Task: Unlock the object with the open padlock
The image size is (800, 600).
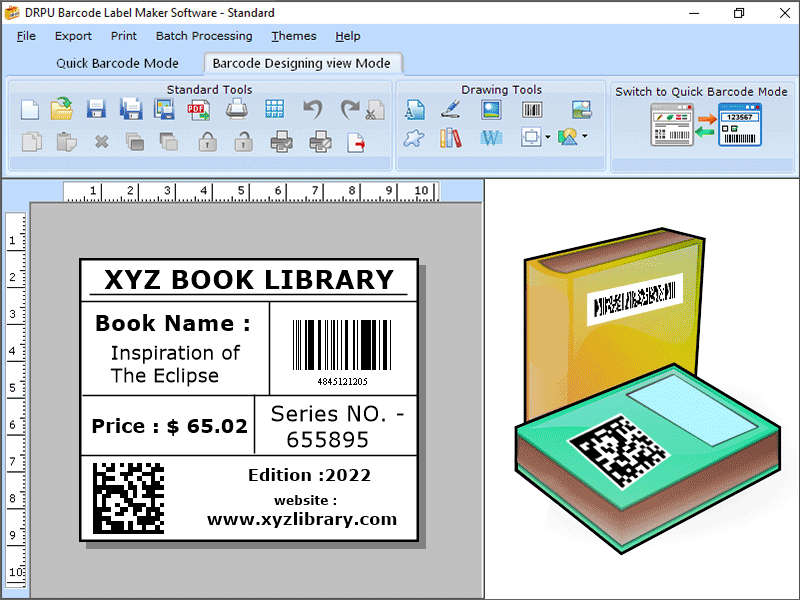Action: point(243,141)
